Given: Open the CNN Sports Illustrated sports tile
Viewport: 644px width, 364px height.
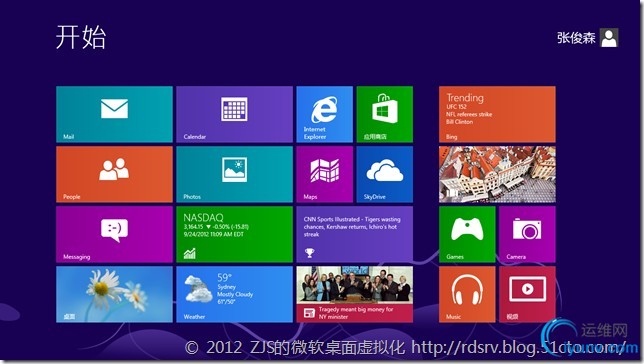Looking at the screenshot, I should coord(355,234).
